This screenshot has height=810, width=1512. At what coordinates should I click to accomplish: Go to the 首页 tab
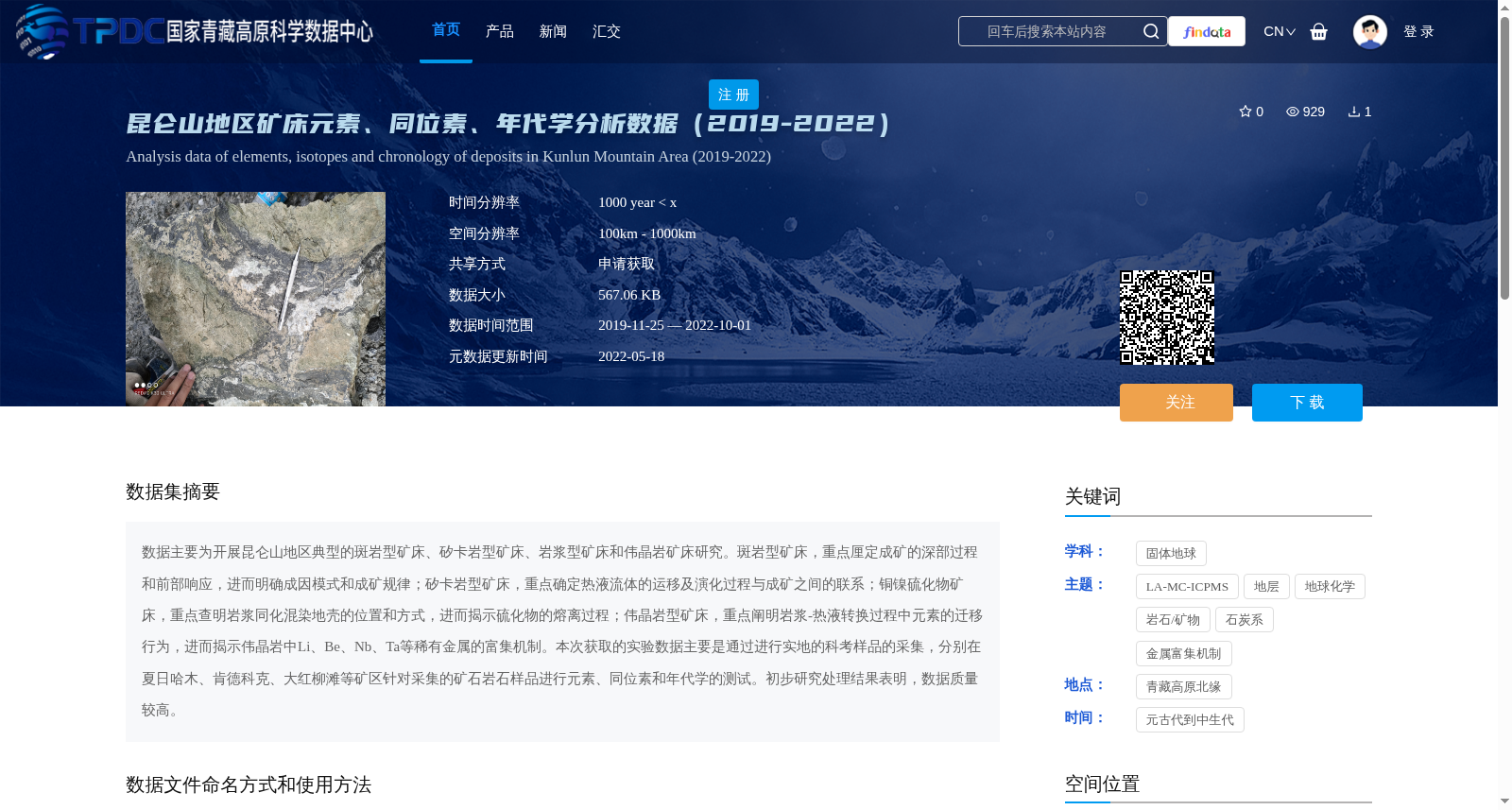pyautogui.click(x=446, y=30)
